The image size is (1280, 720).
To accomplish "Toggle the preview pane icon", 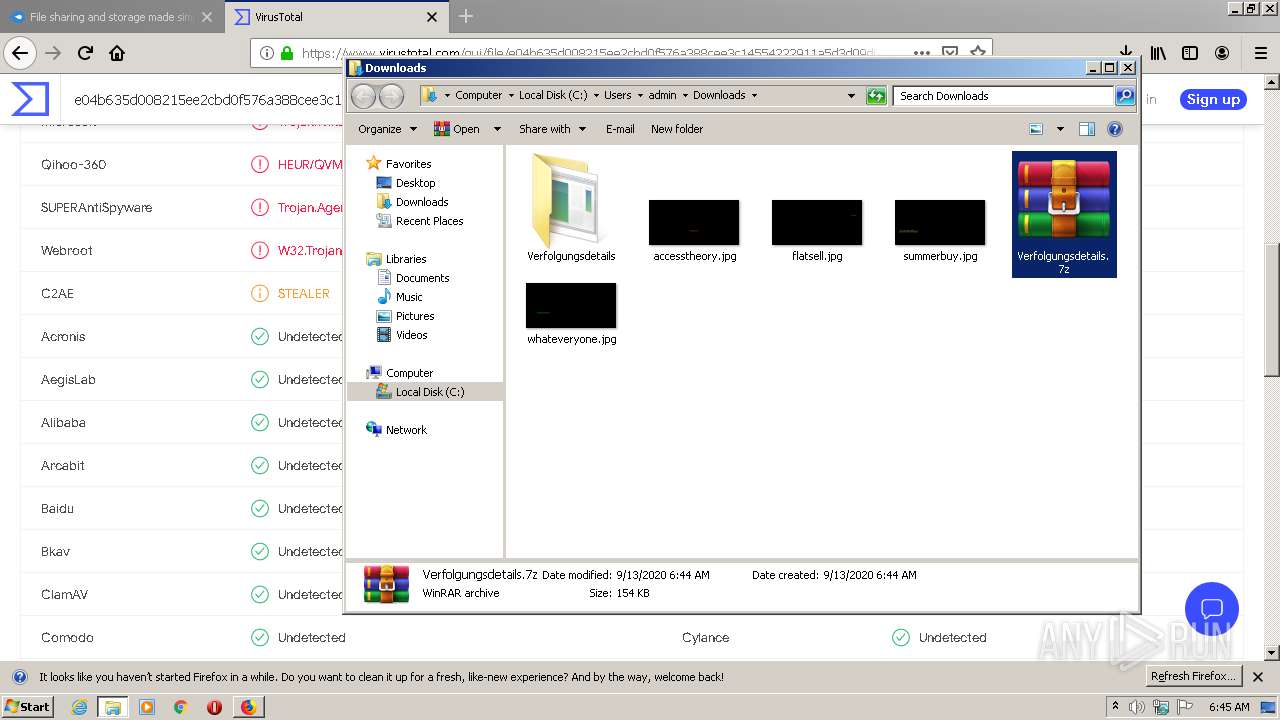I will (1087, 129).
